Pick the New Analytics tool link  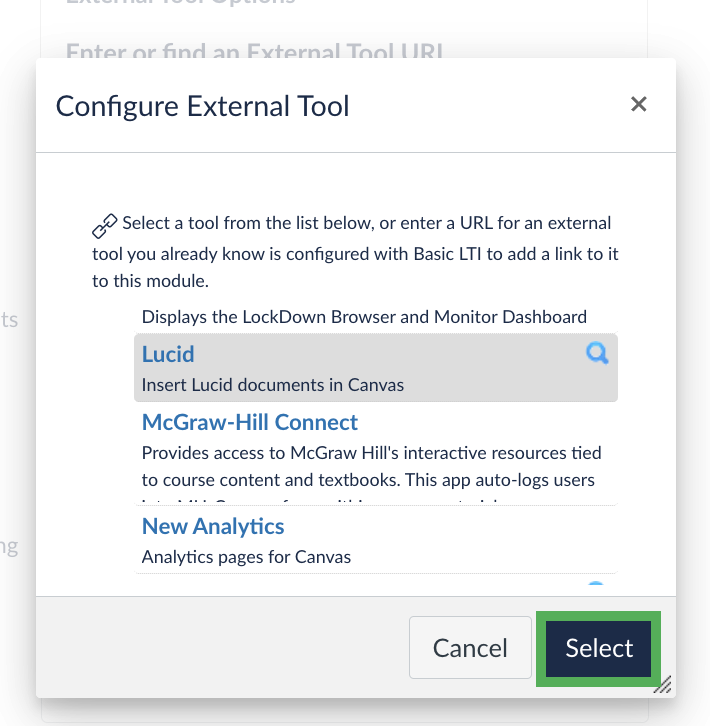coord(213,526)
